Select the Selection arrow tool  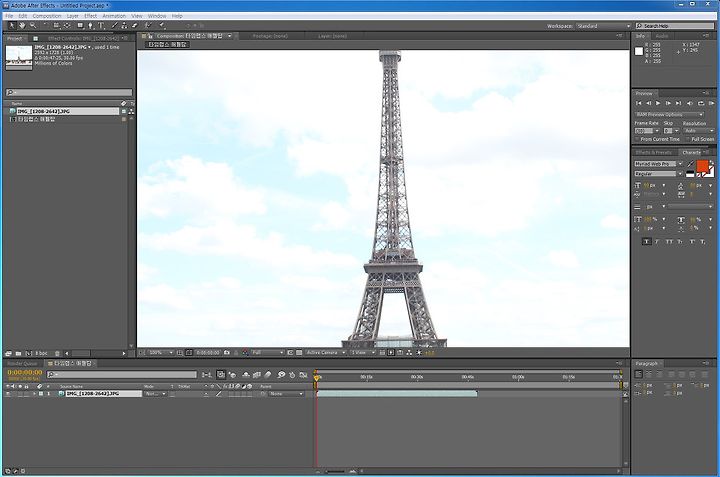tap(12, 26)
